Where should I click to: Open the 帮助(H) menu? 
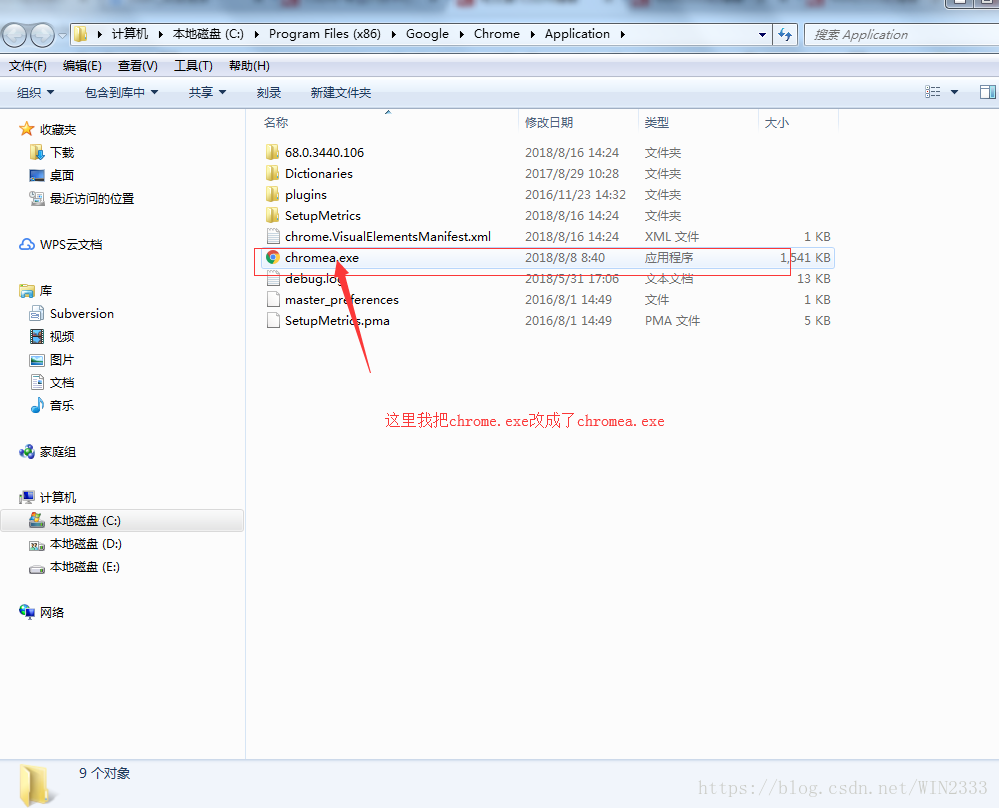coord(249,66)
